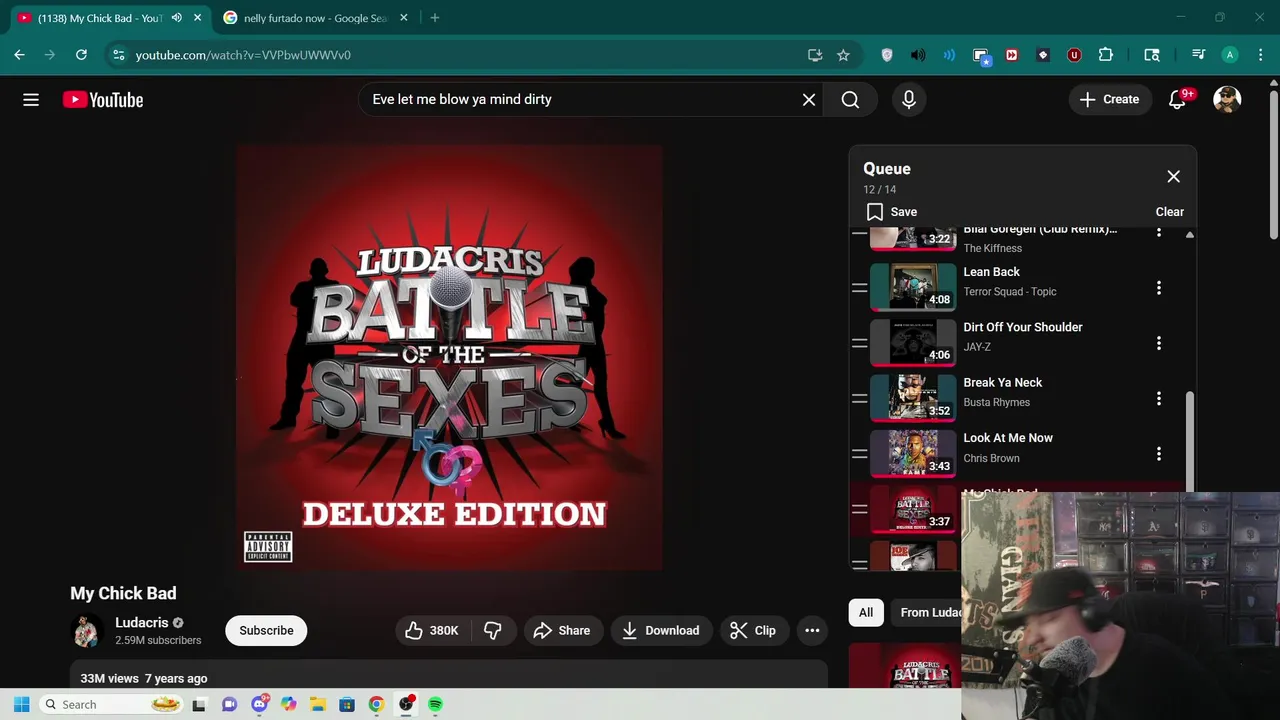Close the Queue panel
This screenshot has height=720, width=1280.
pyautogui.click(x=1173, y=176)
